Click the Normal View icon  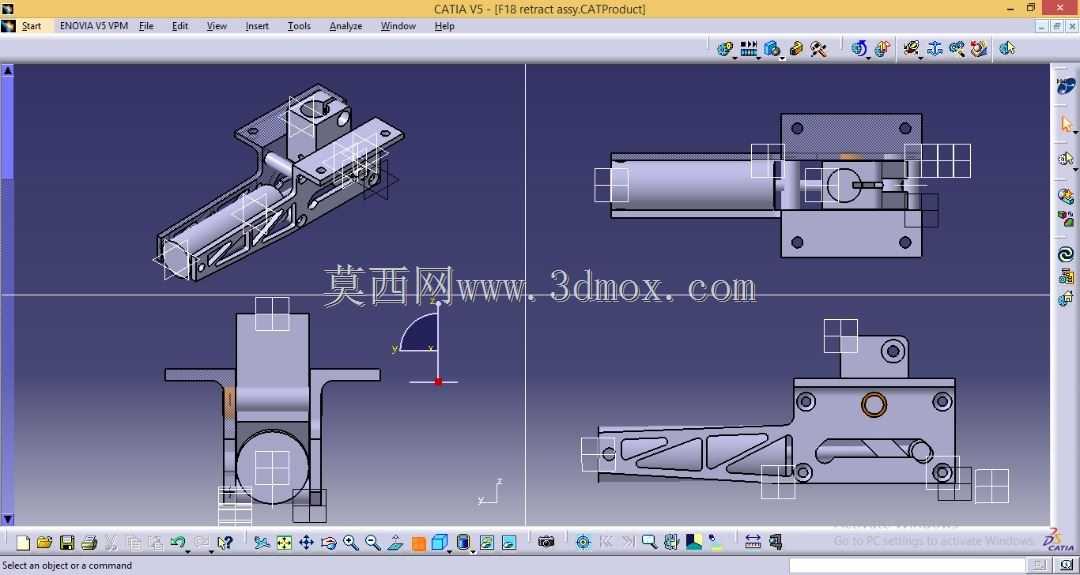[x=395, y=543]
